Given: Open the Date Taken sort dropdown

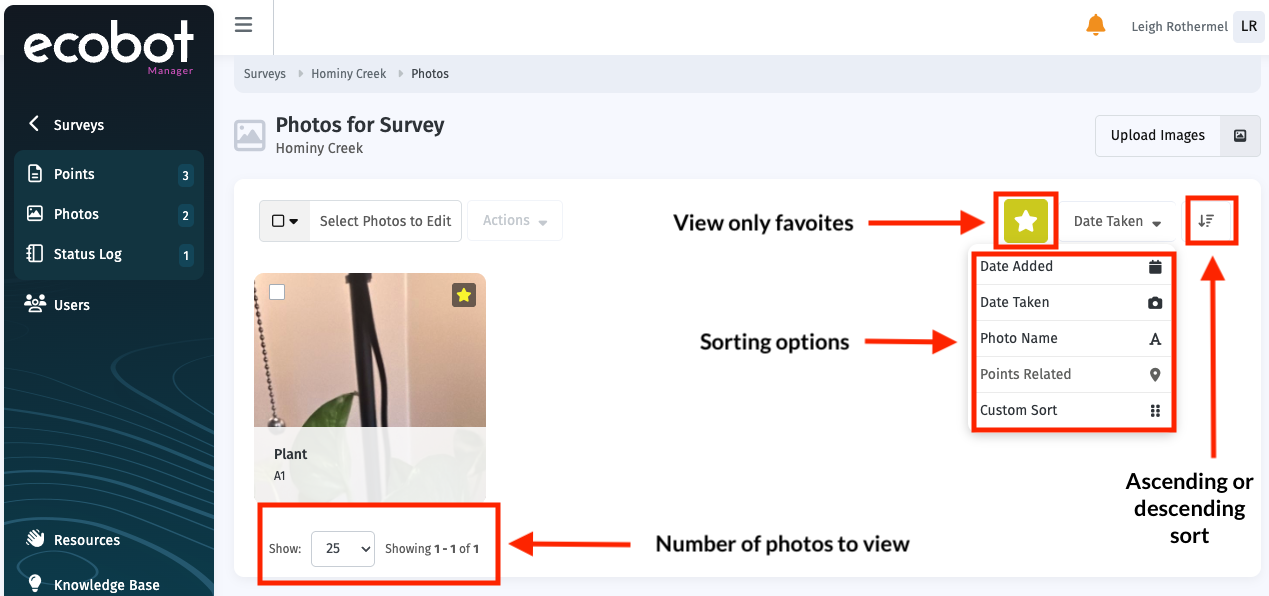Looking at the screenshot, I should click(1117, 222).
